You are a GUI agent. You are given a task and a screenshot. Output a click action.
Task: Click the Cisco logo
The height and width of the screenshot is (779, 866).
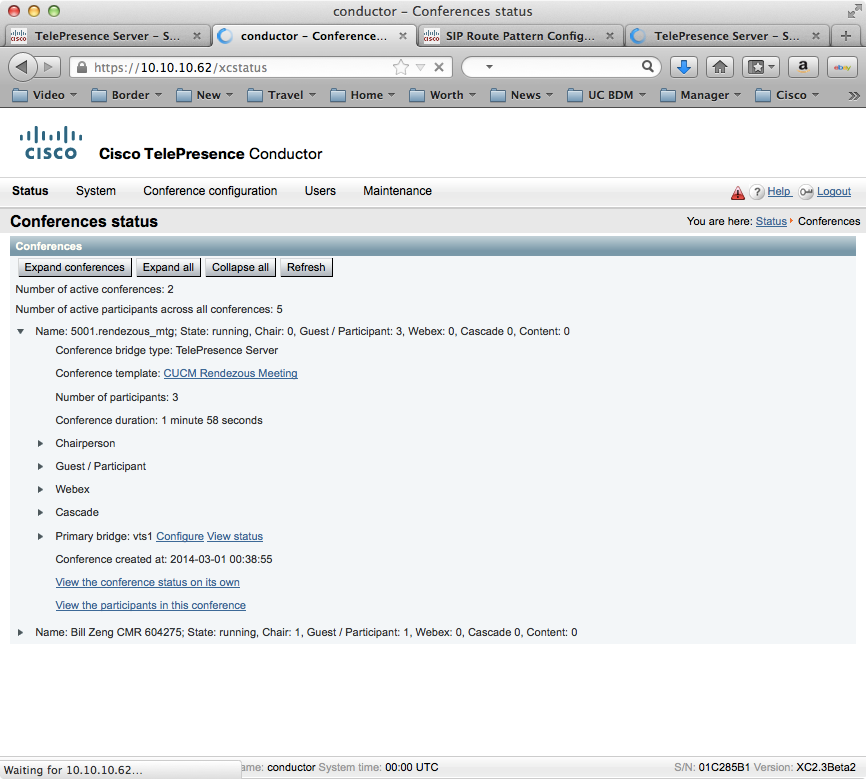51,143
